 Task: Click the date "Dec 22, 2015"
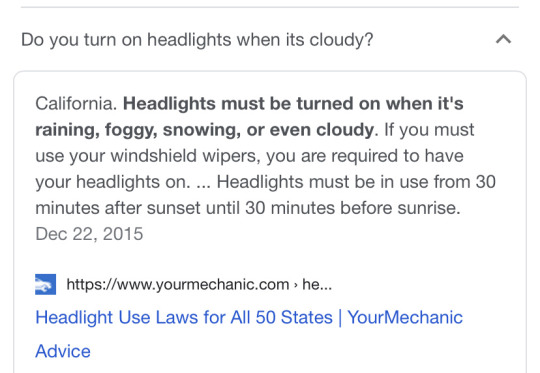(x=89, y=234)
